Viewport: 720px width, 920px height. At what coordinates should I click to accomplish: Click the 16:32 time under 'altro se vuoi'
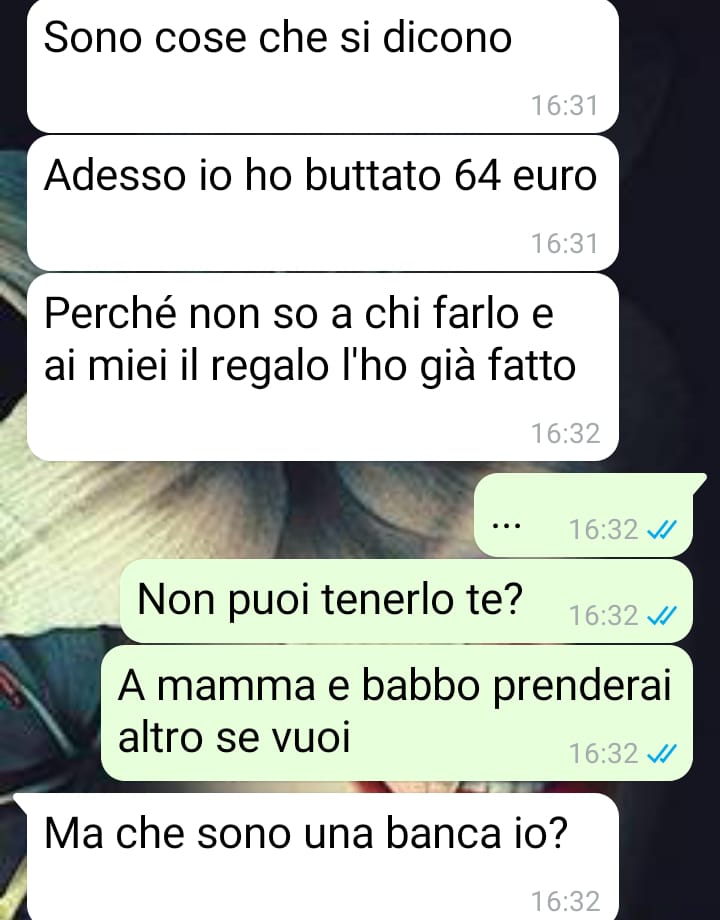pyautogui.click(x=603, y=753)
